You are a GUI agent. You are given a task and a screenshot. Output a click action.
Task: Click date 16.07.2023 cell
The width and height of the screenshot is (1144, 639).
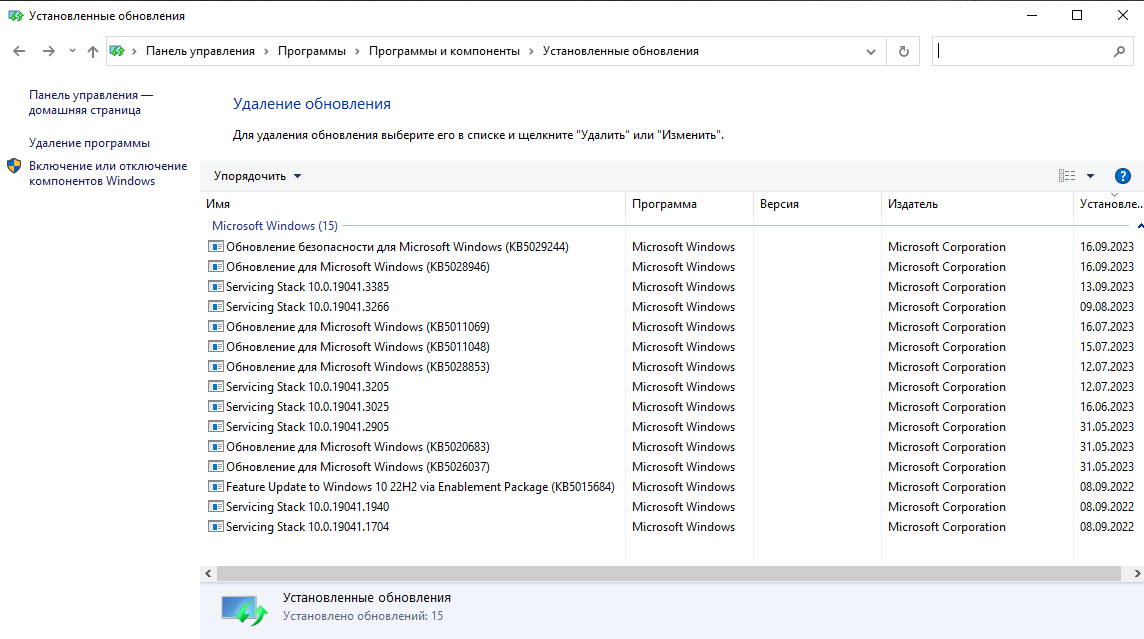click(x=1107, y=327)
